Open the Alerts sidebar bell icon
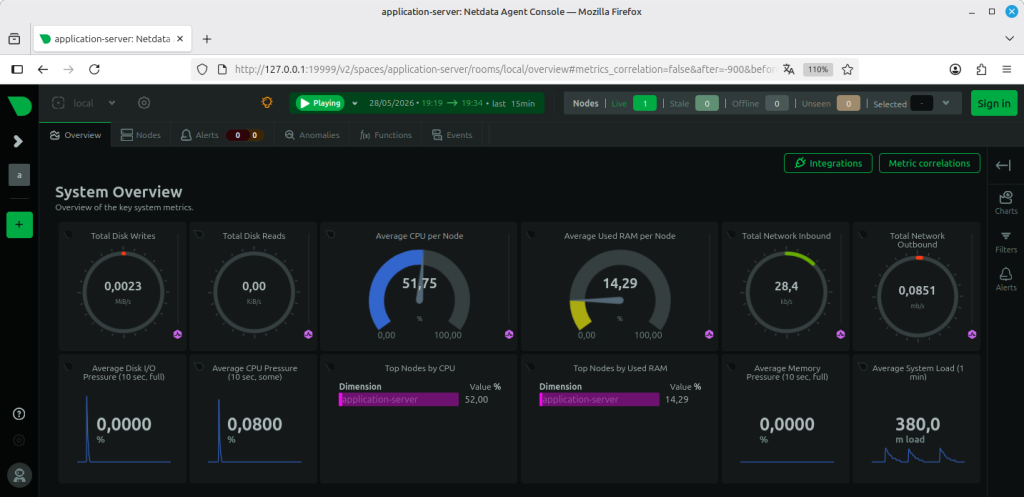The height and width of the screenshot is (497, 1024). point(1006,279)
